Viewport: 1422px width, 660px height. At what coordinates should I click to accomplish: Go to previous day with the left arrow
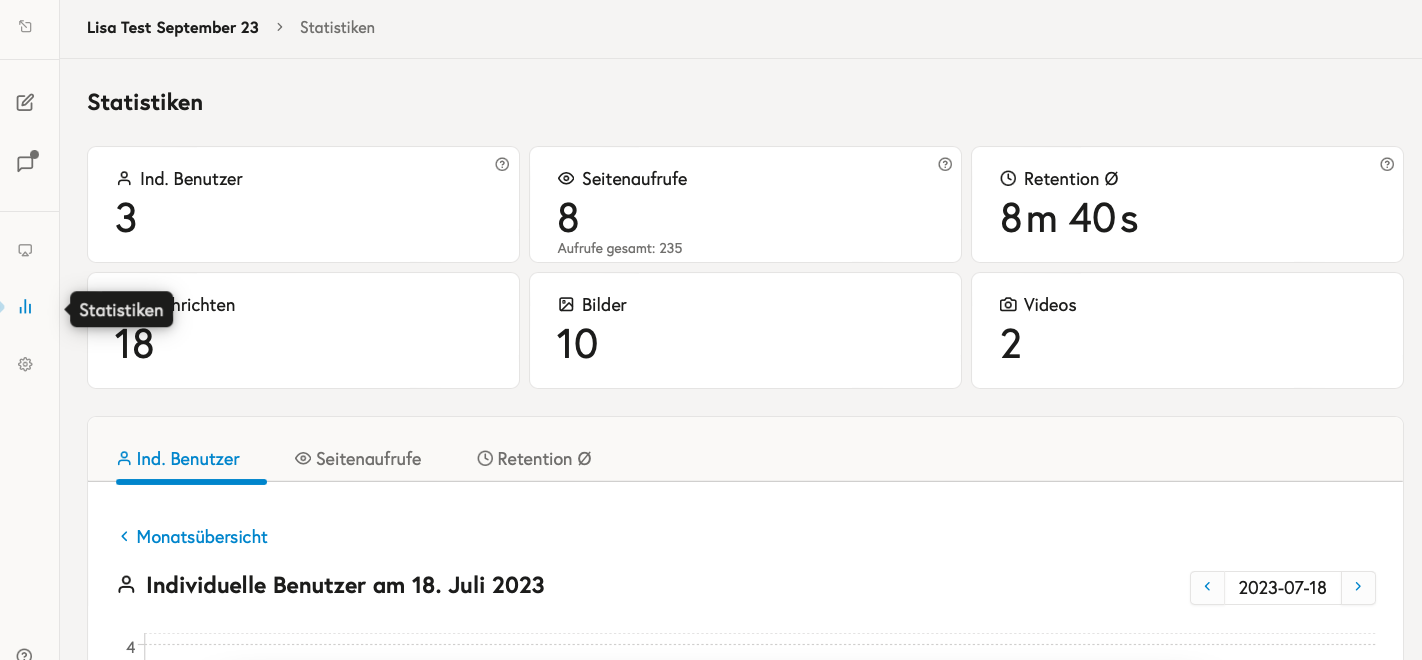1207,587
